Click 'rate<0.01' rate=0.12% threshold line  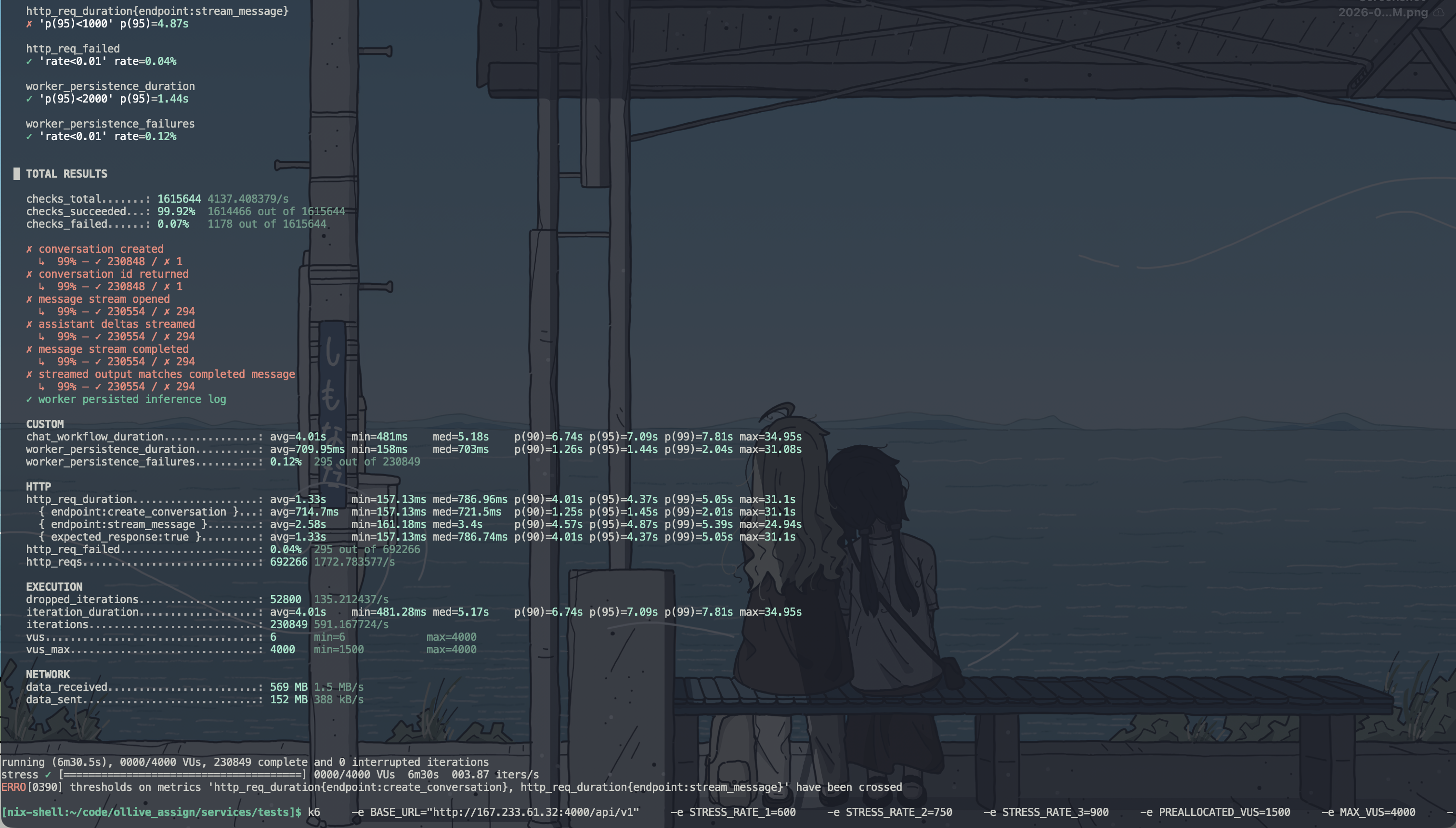click(101, 137)
